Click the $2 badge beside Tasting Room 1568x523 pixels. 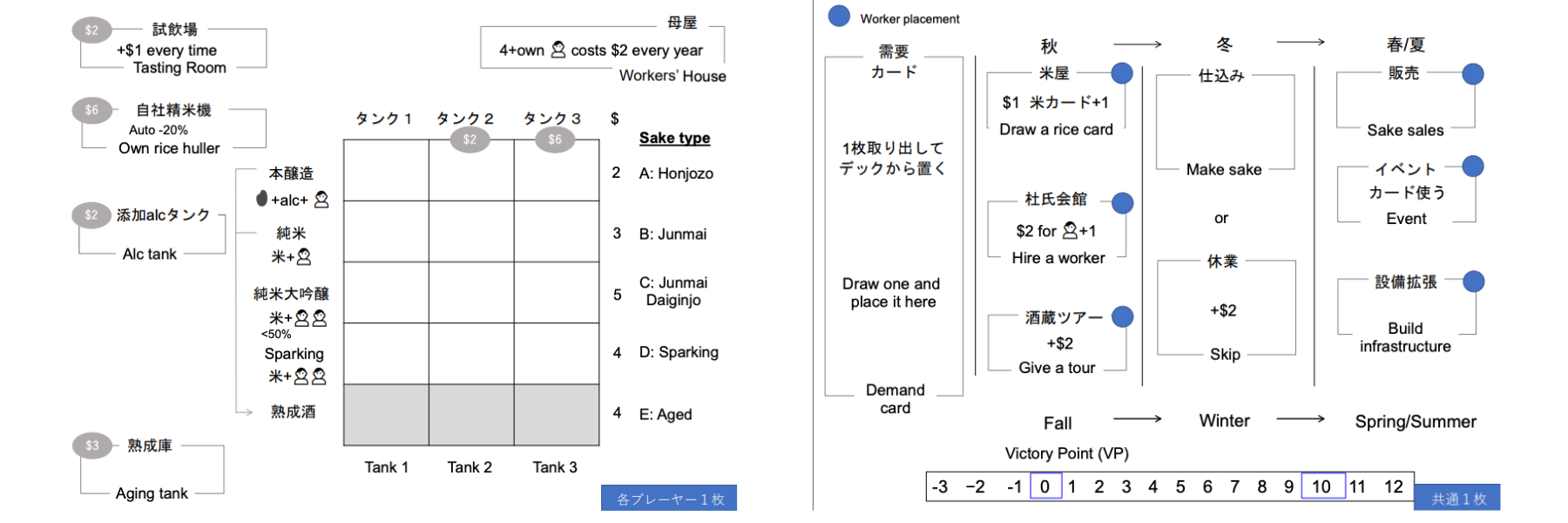[91, 31]
